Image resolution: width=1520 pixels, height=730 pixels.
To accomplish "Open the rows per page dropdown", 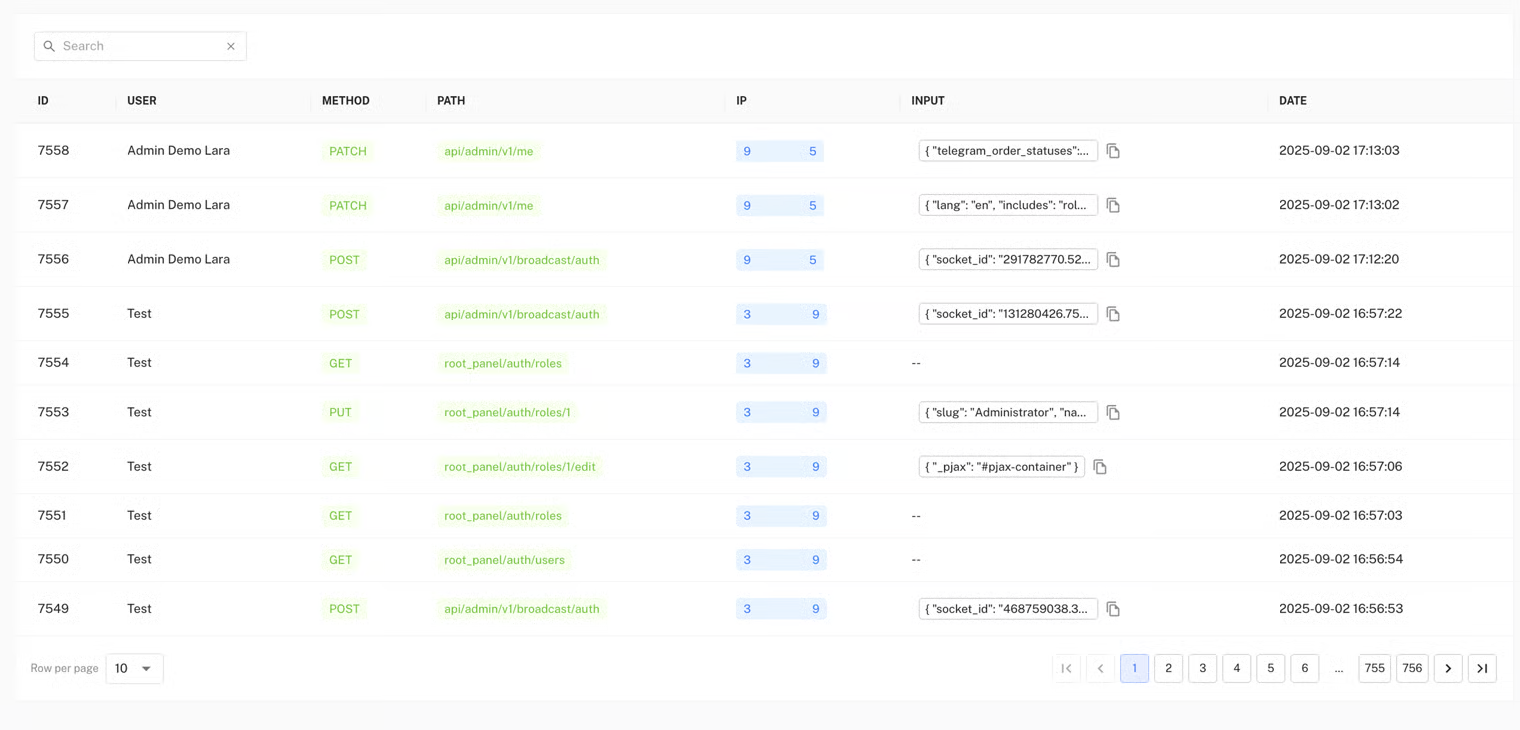I will pos(134,668).
